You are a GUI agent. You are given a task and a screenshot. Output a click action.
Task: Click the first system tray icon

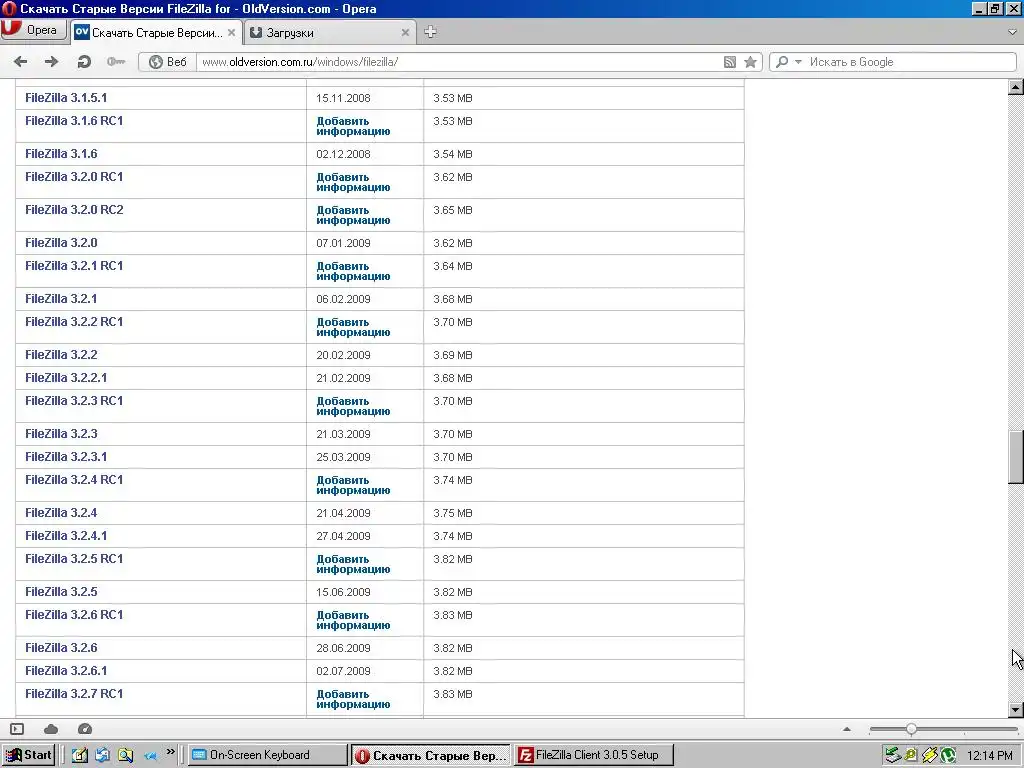click(x=893, y=756)
